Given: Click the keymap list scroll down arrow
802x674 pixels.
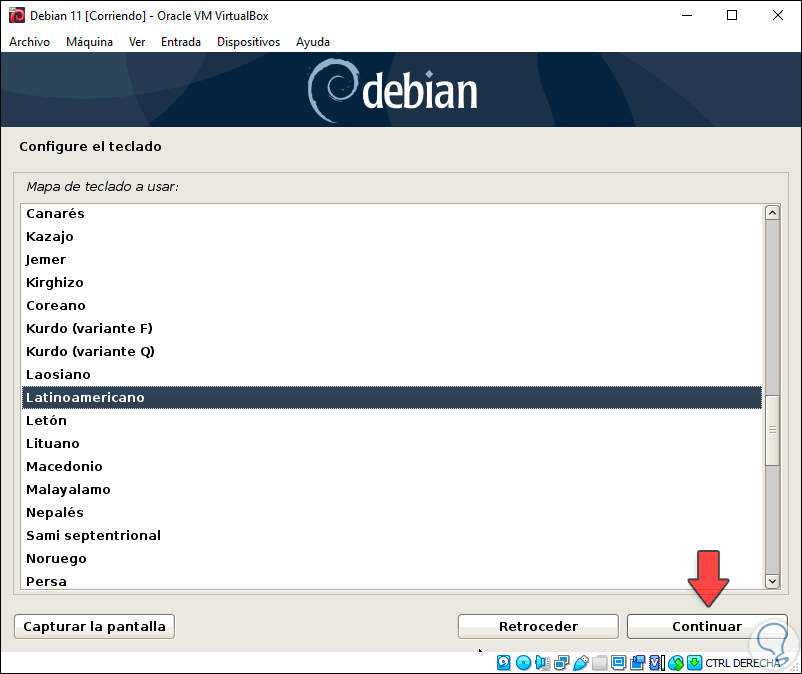Looking at the screenshot, I should click(772, 581).
